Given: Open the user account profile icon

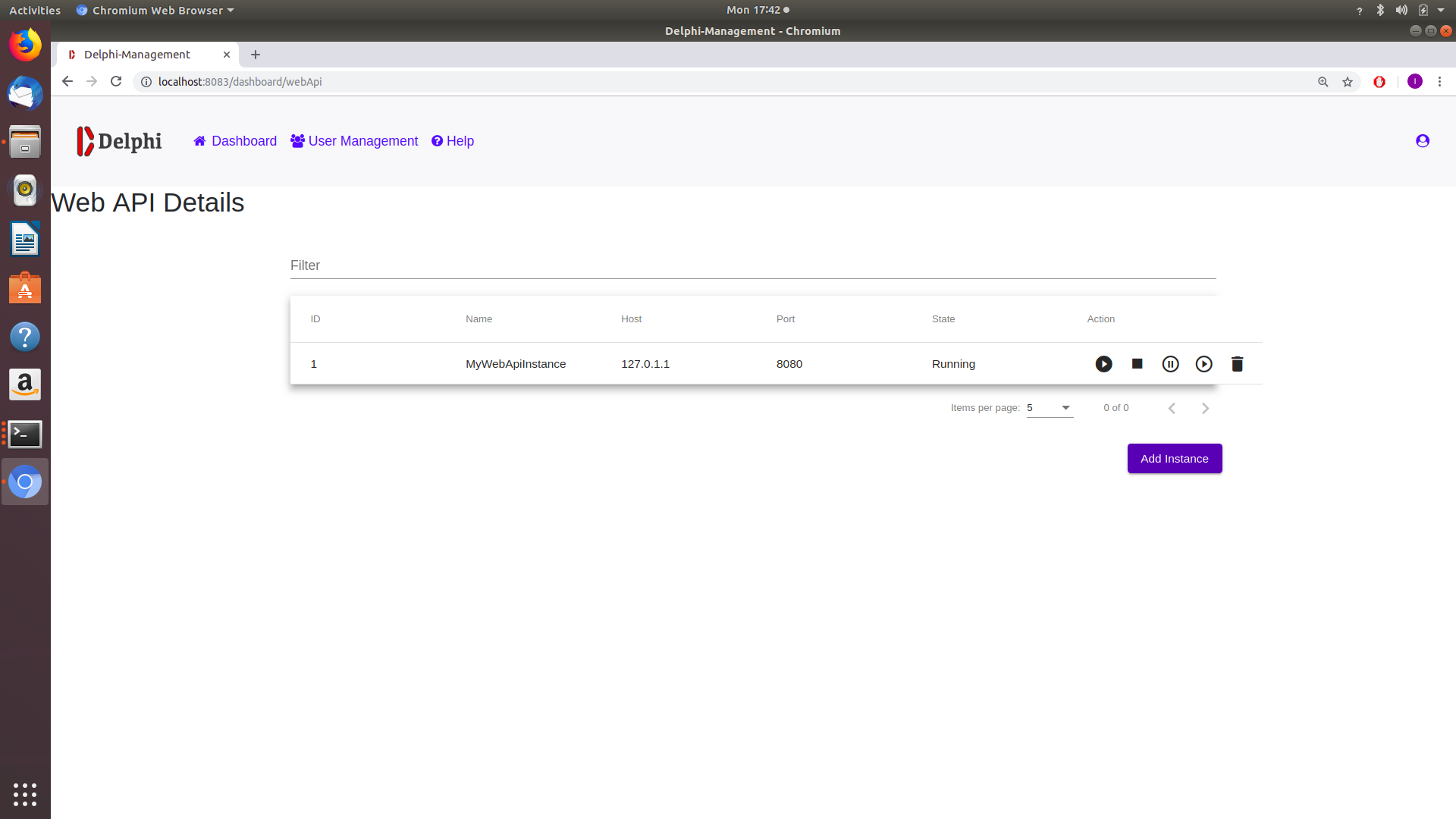Looking at the screenshot, I should (x=1423, y=141).
